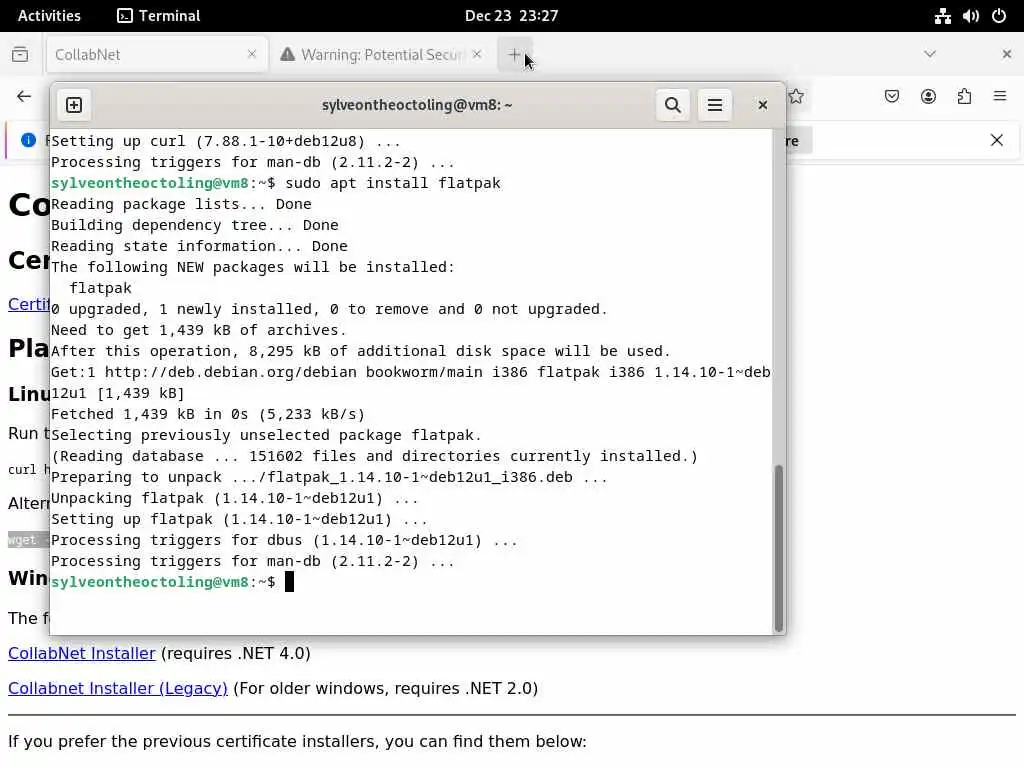Click the terminal title sylveontheoctoling@vm8
This screenshot has width=1024, height=768.
417,105
